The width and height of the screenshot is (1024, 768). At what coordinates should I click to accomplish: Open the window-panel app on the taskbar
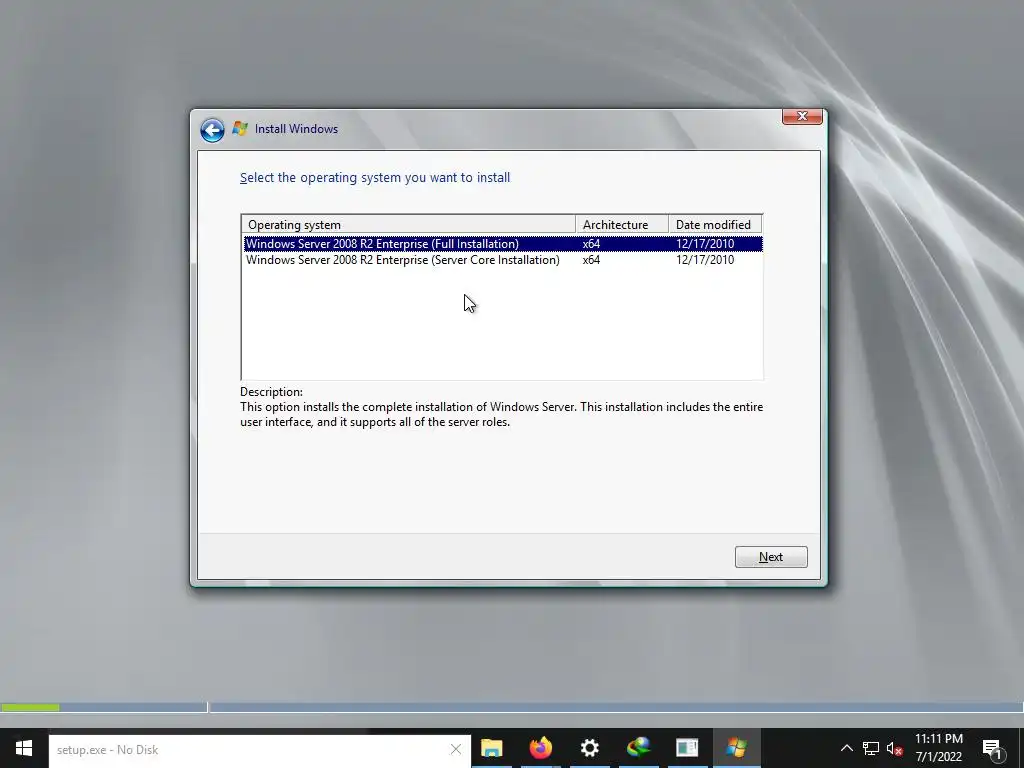pos(687,748)
